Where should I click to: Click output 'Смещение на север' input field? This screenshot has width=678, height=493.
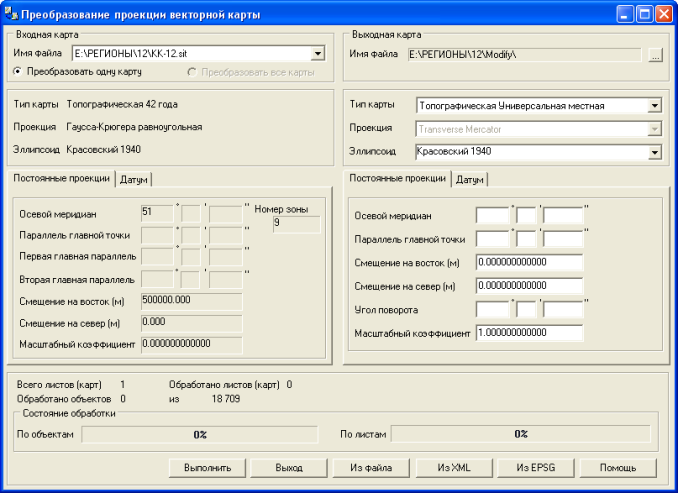point(528,286)
